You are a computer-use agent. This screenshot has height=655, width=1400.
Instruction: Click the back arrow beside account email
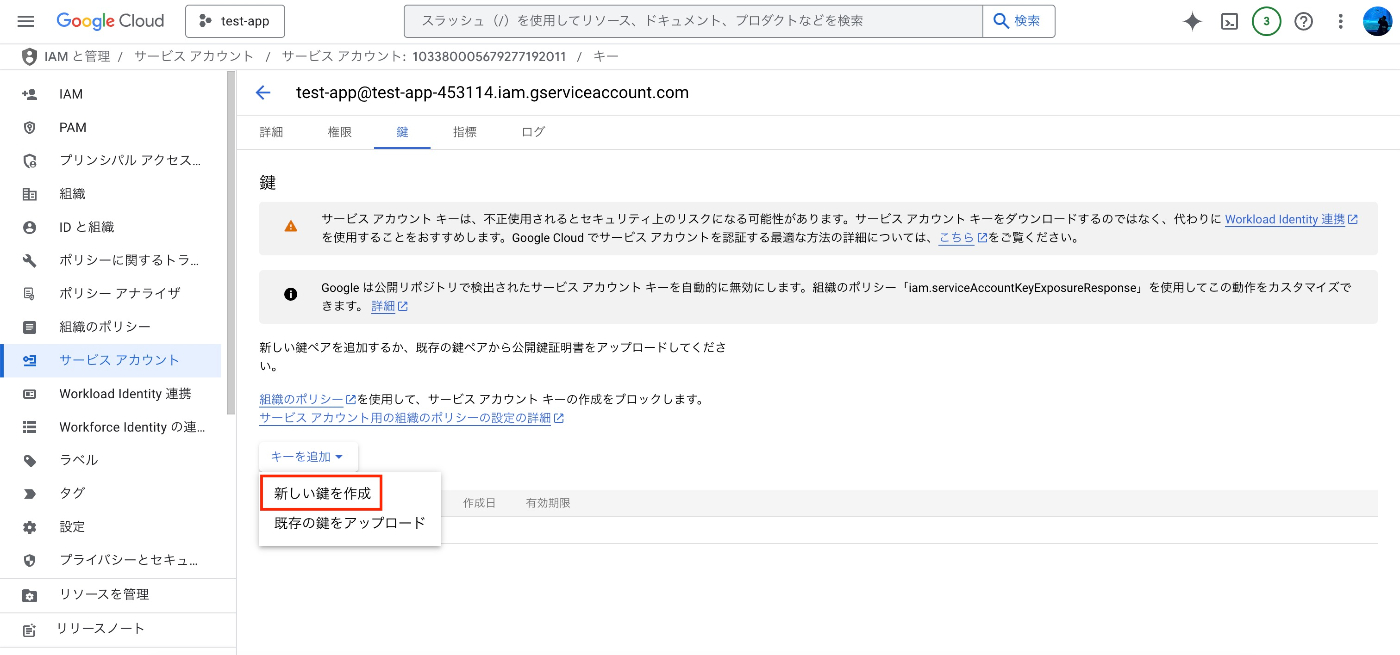click(263, 93)
